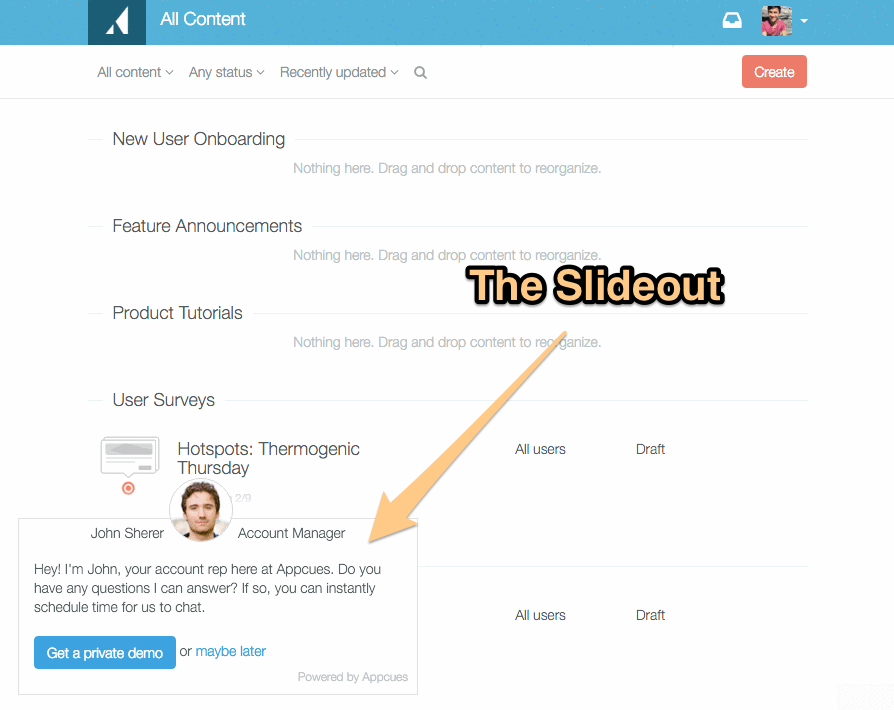This screenshot has width=894, height=710.
Task: Expand the account menu caret
Action: pyautogui.click(x=804, y=21)
